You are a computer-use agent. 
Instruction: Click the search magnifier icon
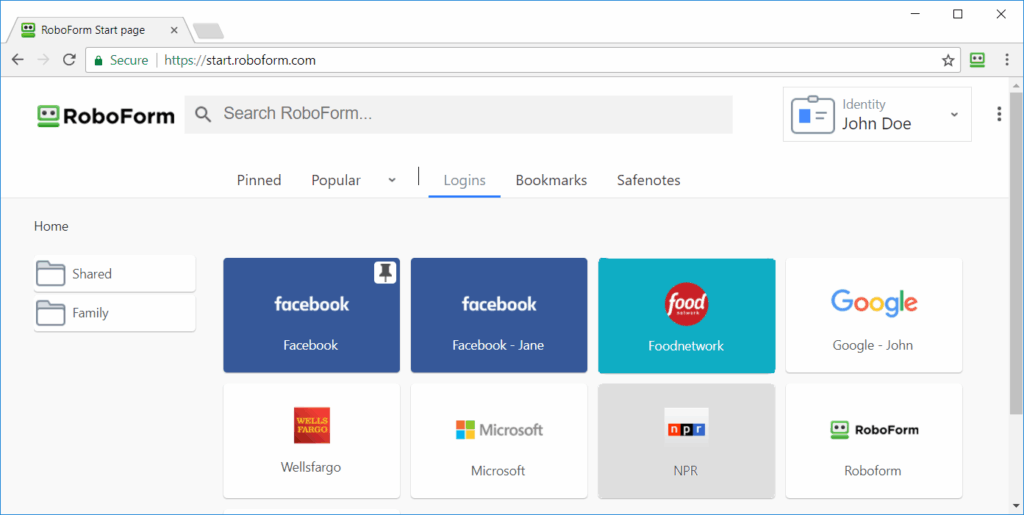[x=203, y=114]
